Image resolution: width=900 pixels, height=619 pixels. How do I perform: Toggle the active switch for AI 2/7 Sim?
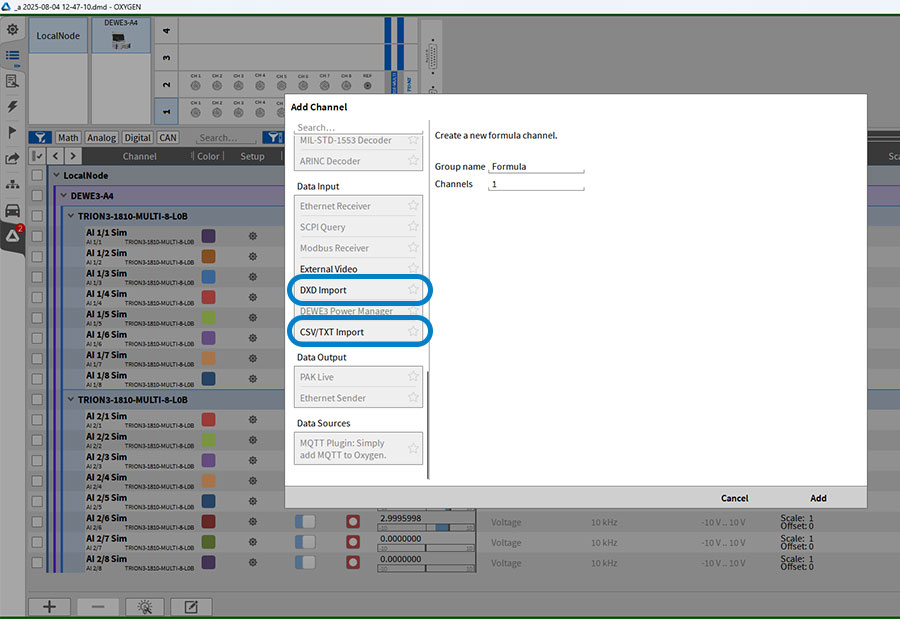[x=305, y=541]
